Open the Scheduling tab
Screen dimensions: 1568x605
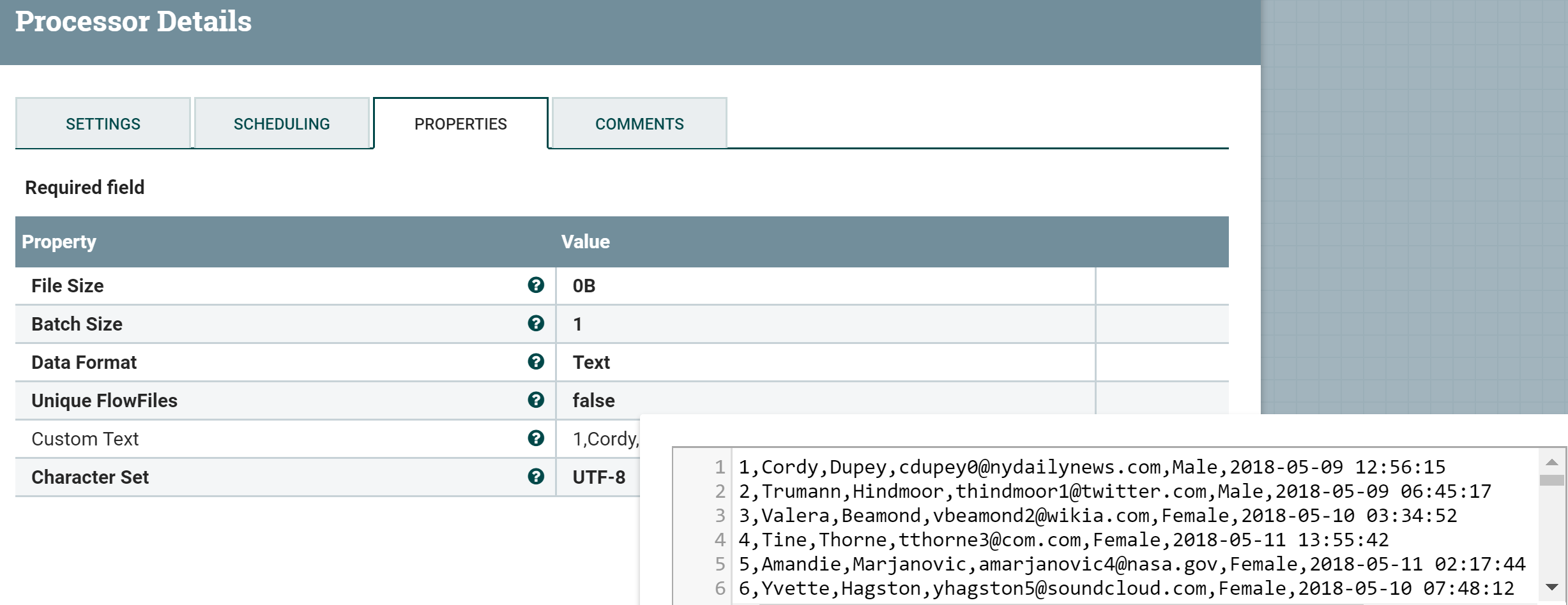281,123
